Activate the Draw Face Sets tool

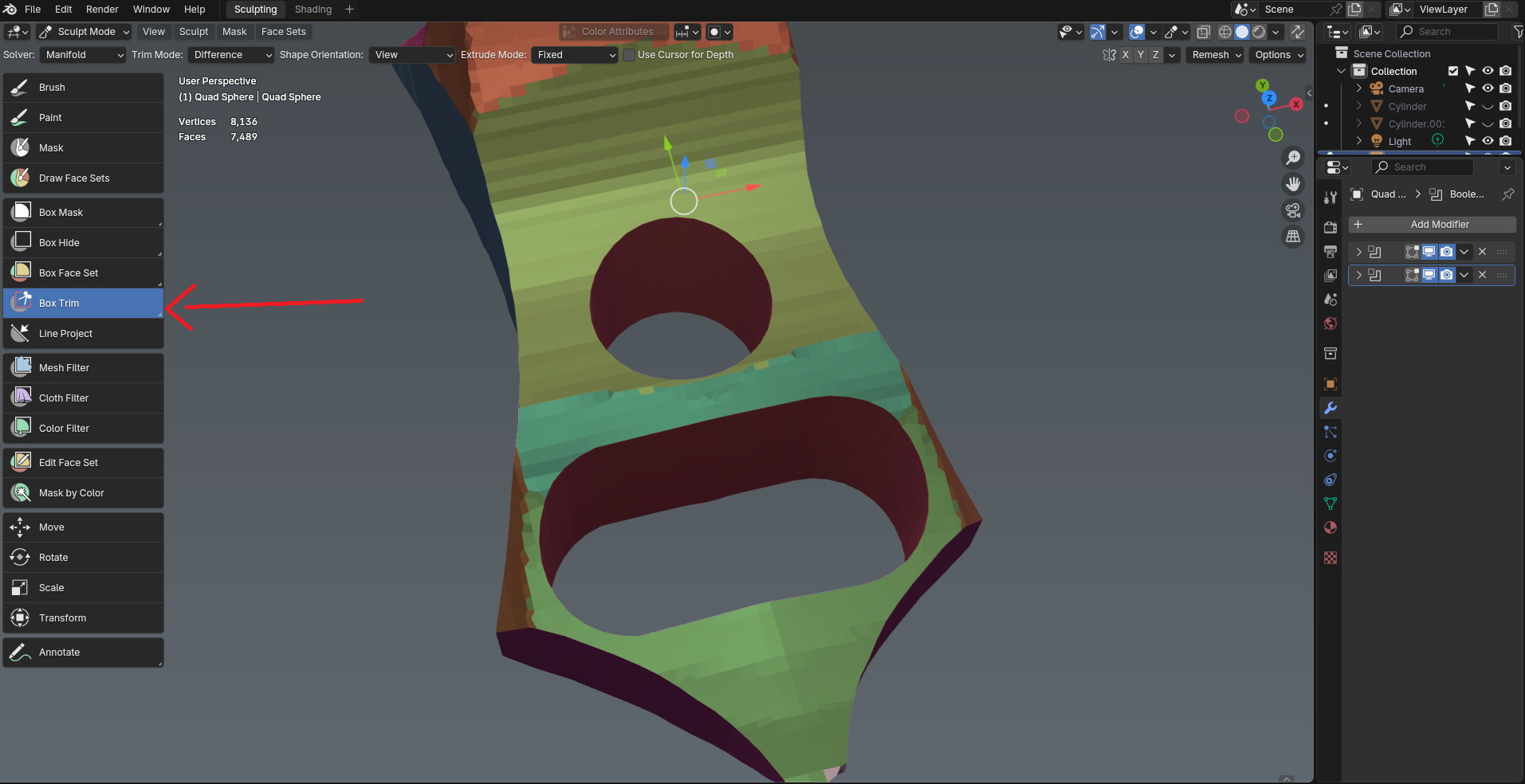point(83,178)
